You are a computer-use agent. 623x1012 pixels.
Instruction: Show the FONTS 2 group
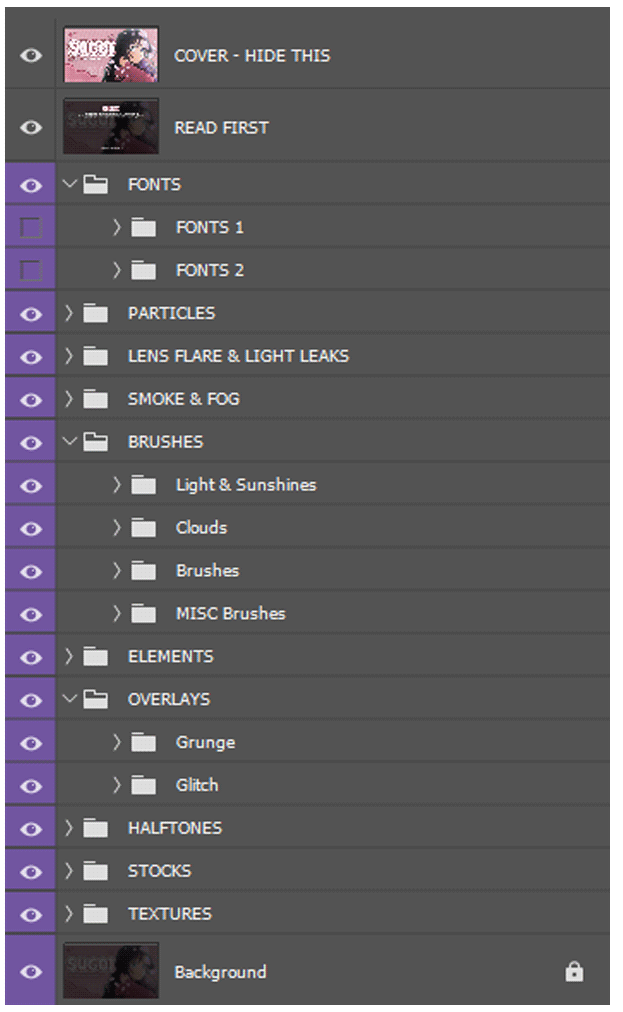[30, 270]
